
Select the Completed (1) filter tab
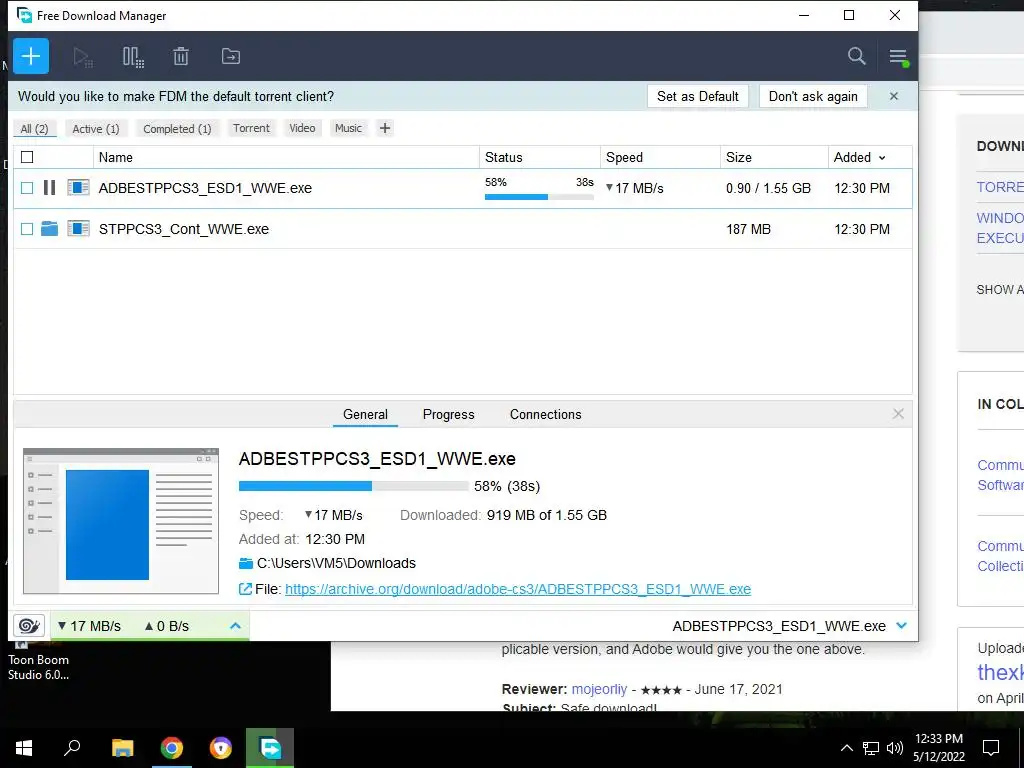[x=177, y=129]
